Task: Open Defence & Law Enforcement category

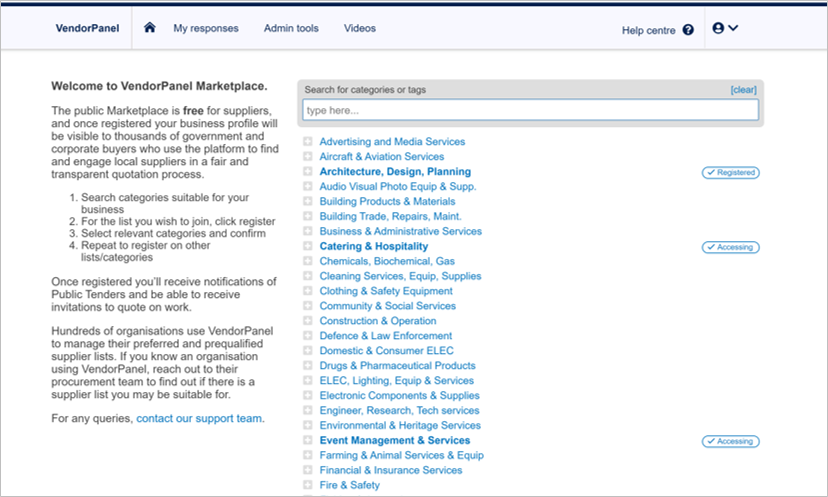Action: click(385, 335)
